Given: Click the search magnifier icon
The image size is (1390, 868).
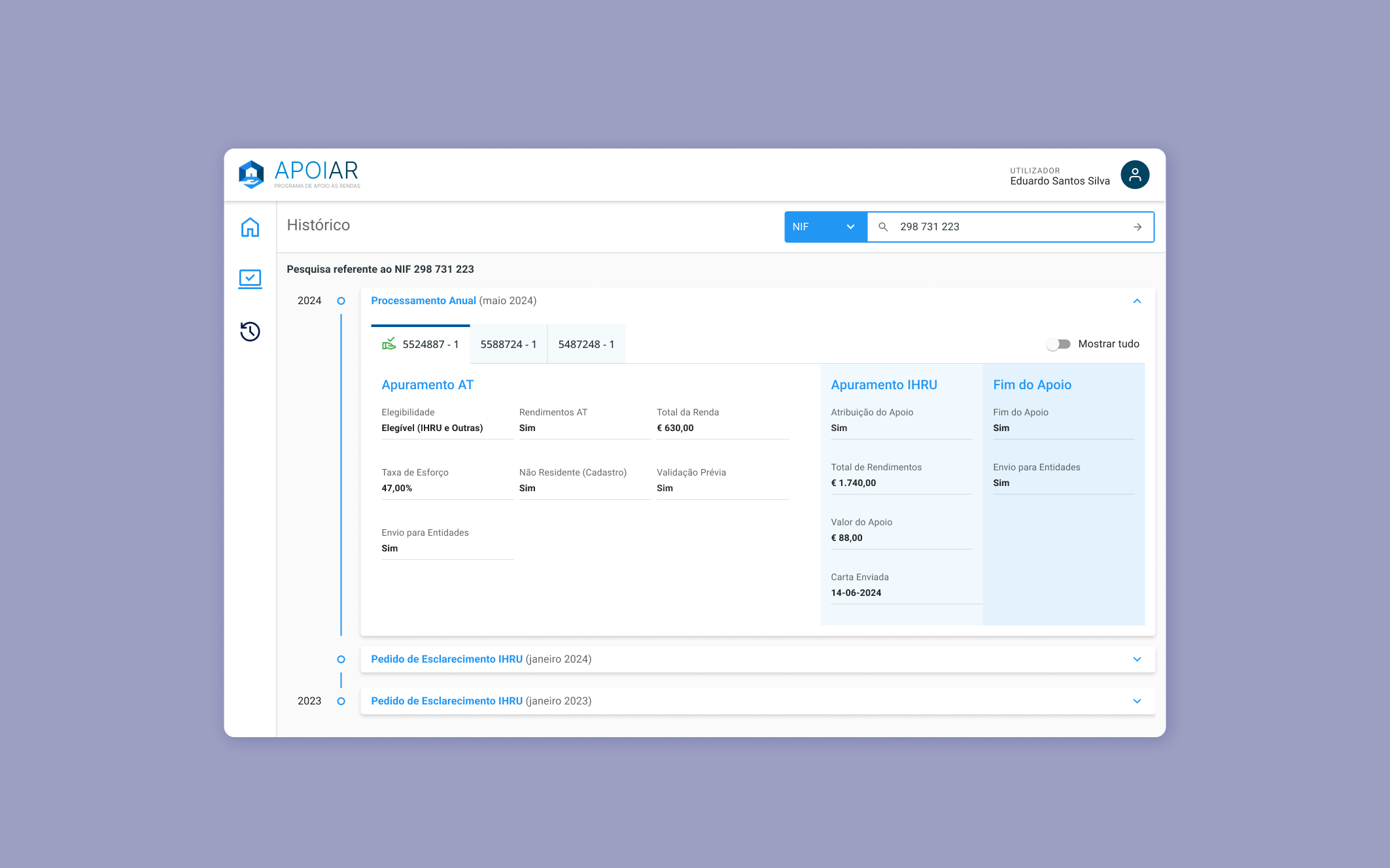Looking at the screenshot, I should pyautogui.click(x=883, y=227).
